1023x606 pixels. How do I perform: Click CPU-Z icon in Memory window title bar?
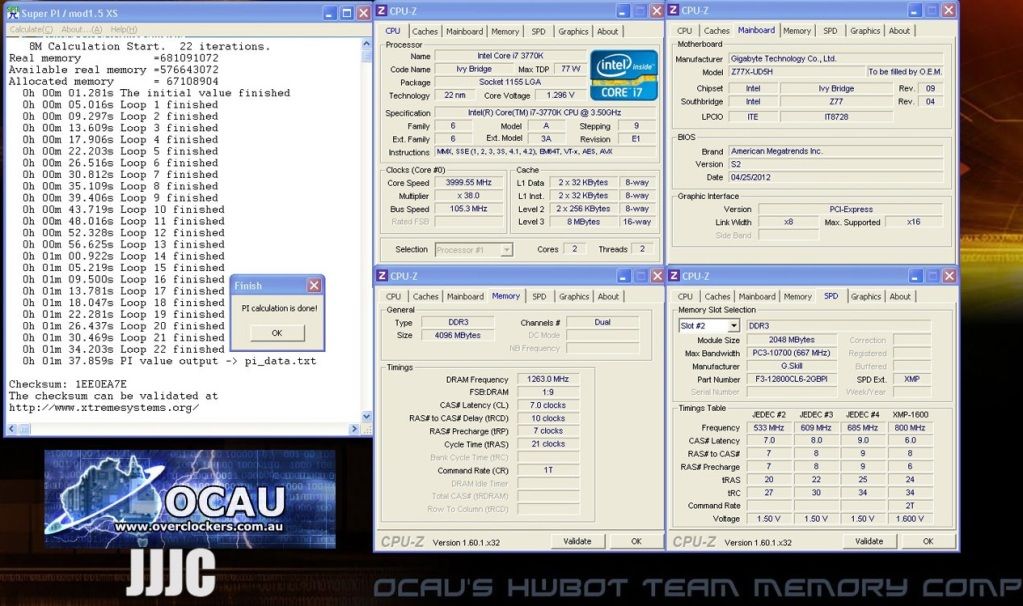(x=382, y=276)
